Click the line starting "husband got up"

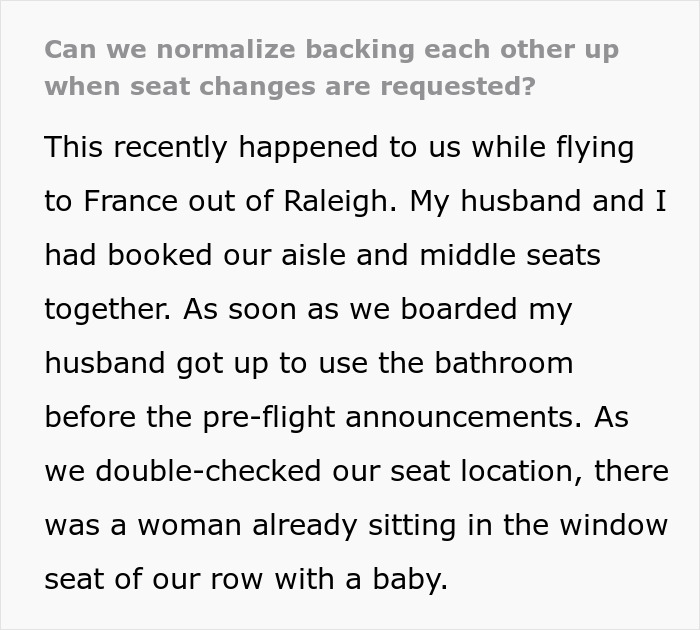[309, 363]
